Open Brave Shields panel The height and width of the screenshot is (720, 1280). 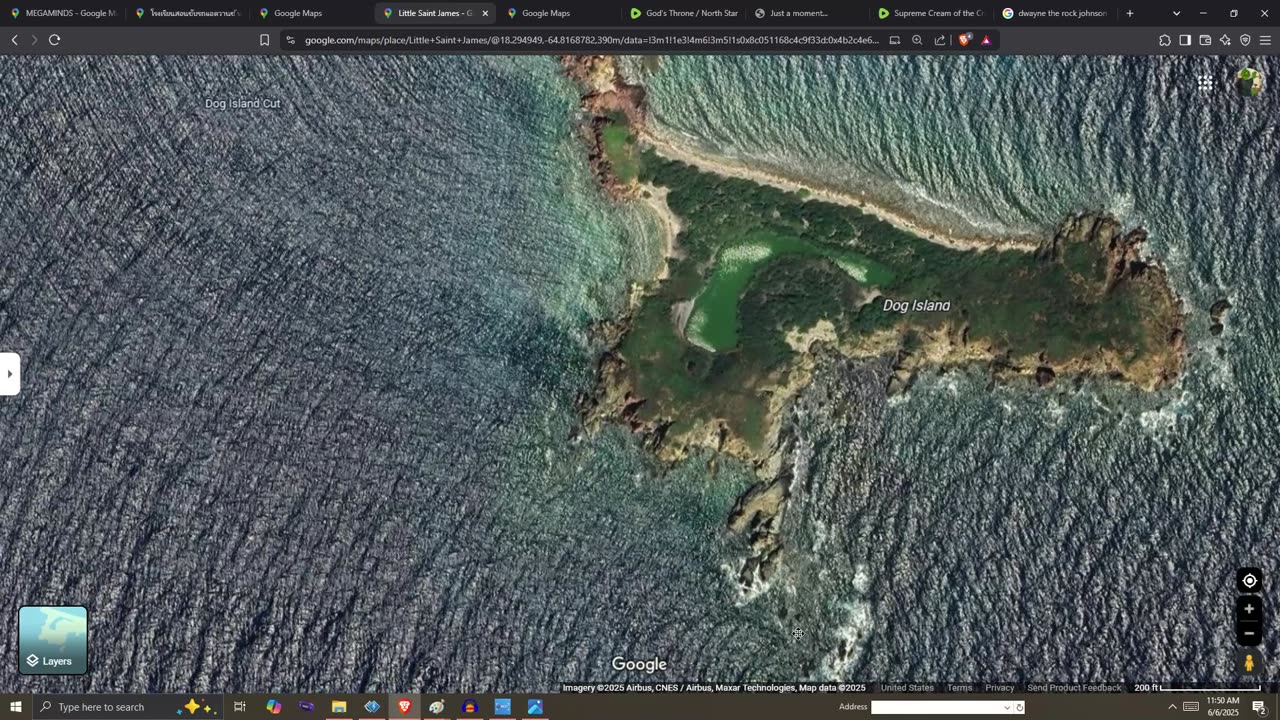pos(964,40)
